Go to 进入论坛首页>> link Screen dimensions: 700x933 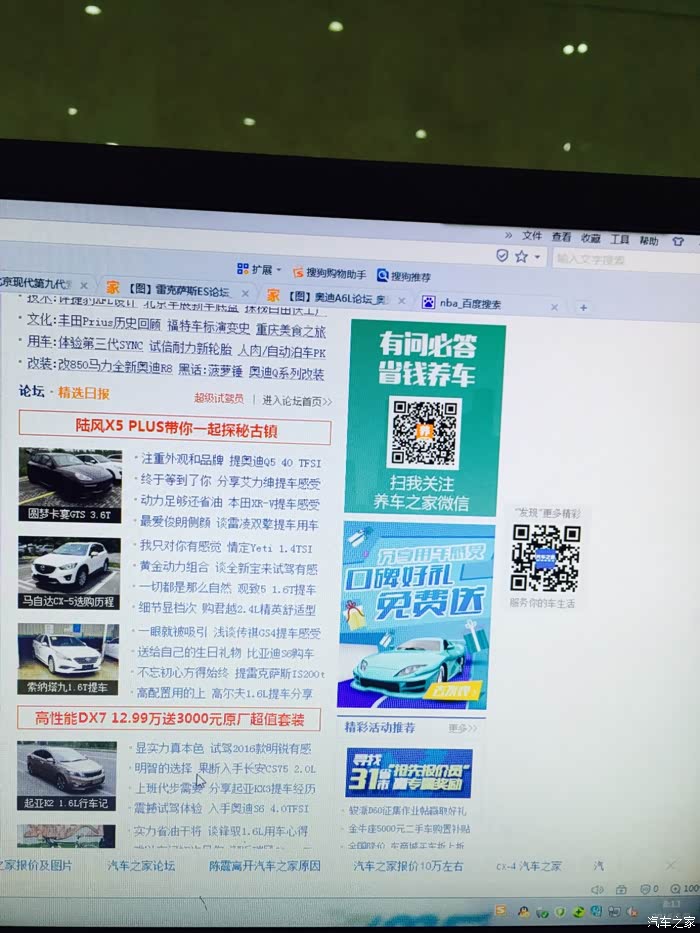click(297, 400)
